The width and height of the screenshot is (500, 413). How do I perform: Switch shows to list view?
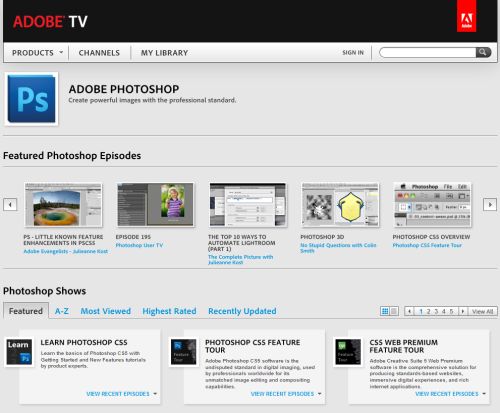point(394,311)
